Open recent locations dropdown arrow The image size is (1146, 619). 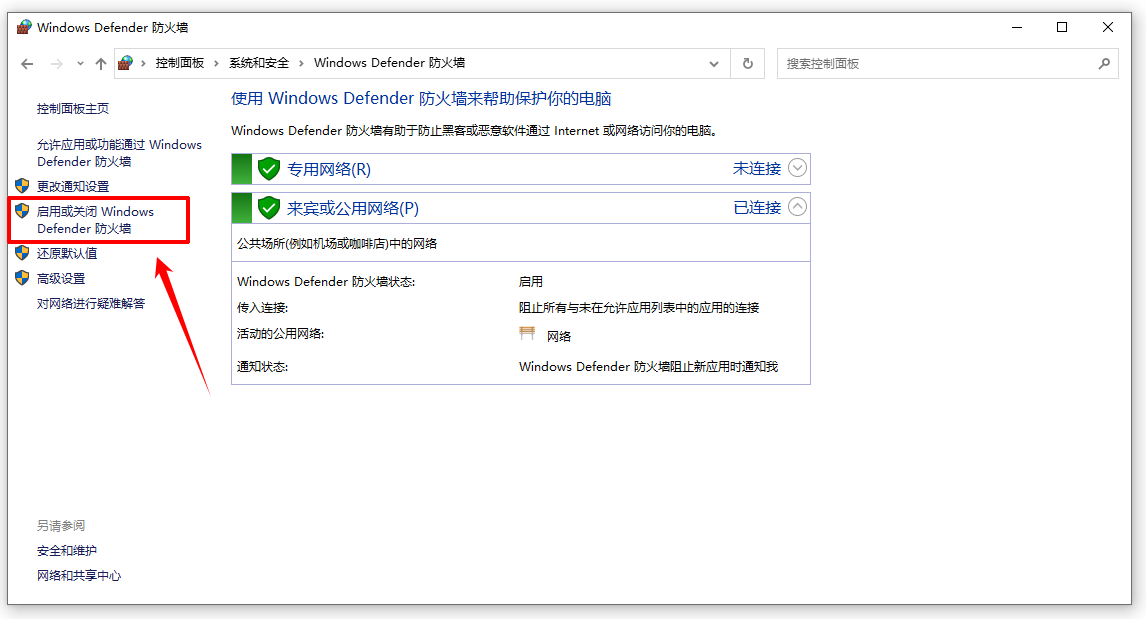click(80, 64)
